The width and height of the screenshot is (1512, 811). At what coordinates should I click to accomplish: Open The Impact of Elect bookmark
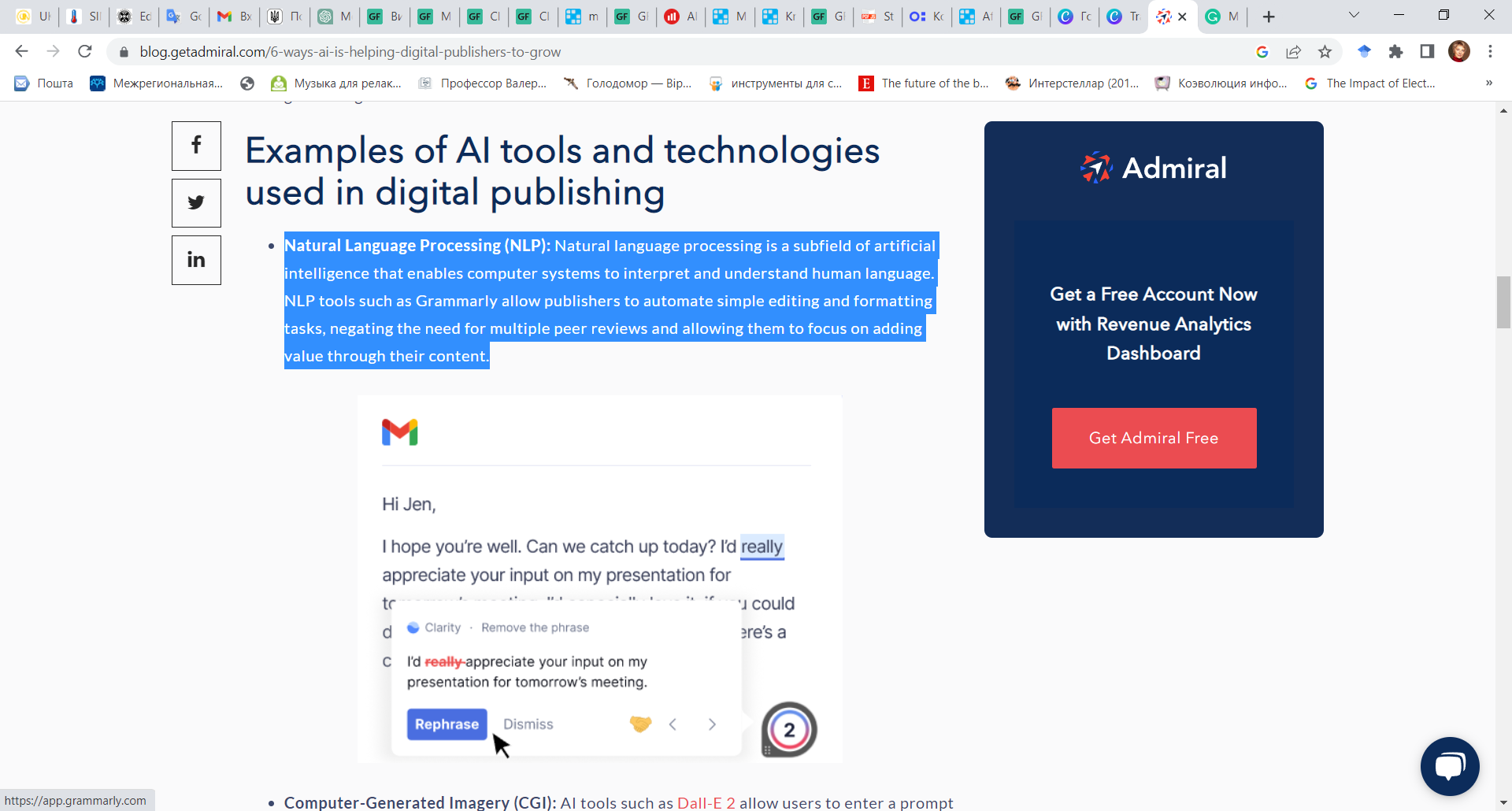tap(1369, 83)
